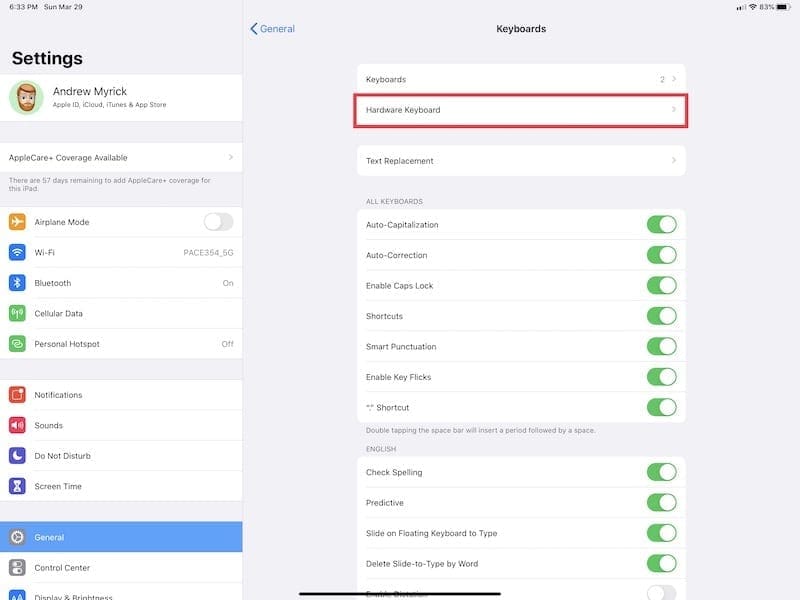The image size is (800, 600).
Task: Open Control Center in sidebar
Action: click(x=121, y=567)
